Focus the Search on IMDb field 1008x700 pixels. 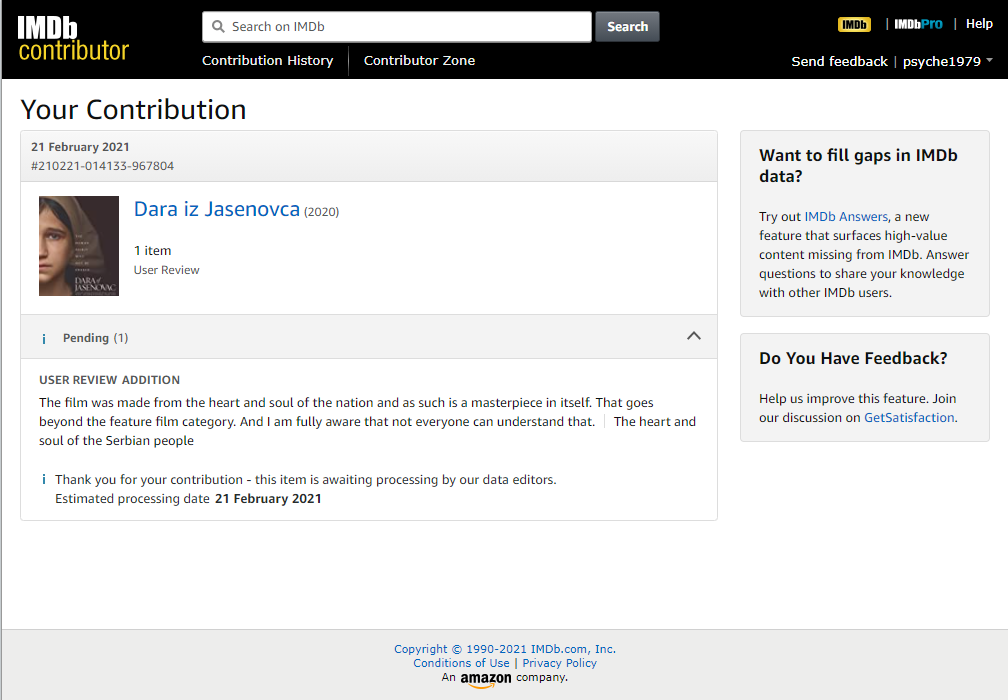pos(397,26)
